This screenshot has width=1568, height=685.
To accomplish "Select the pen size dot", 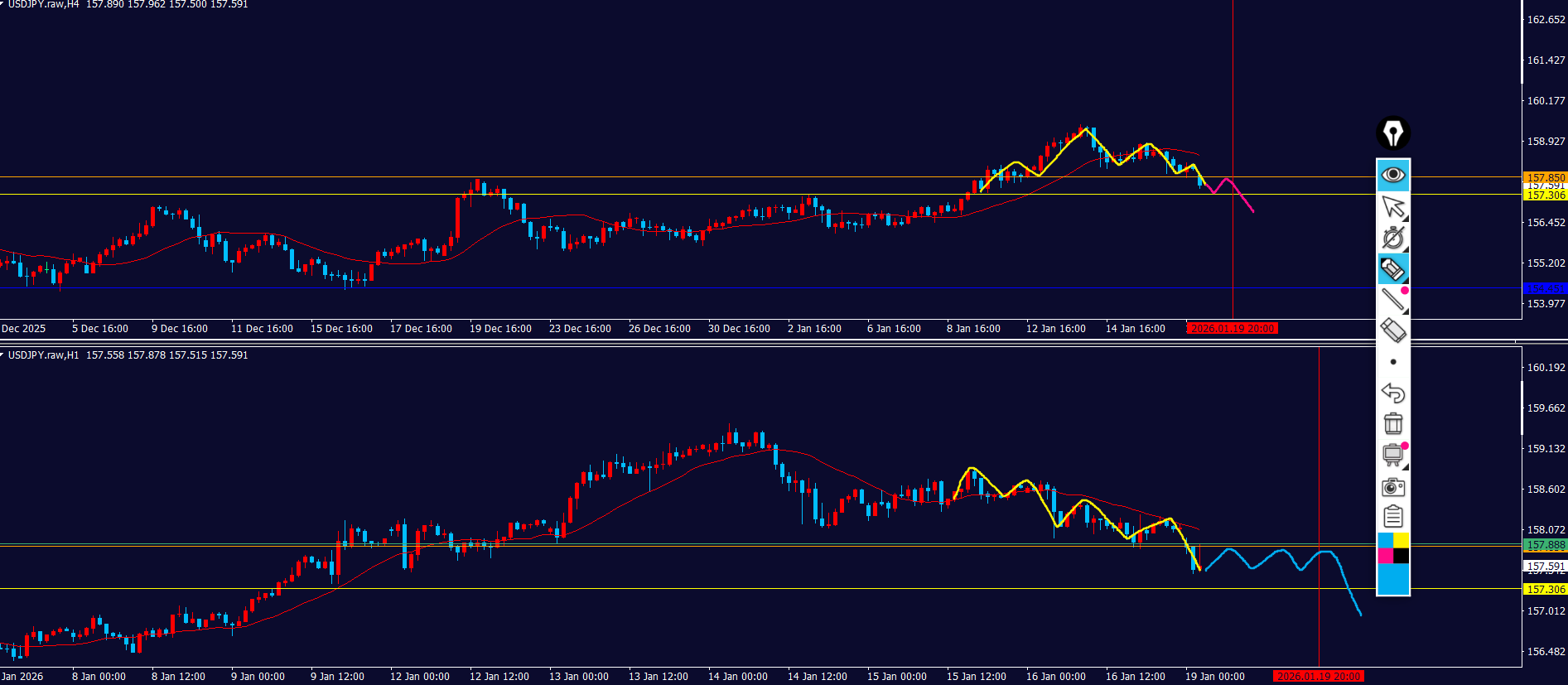I will point(1393,362).
